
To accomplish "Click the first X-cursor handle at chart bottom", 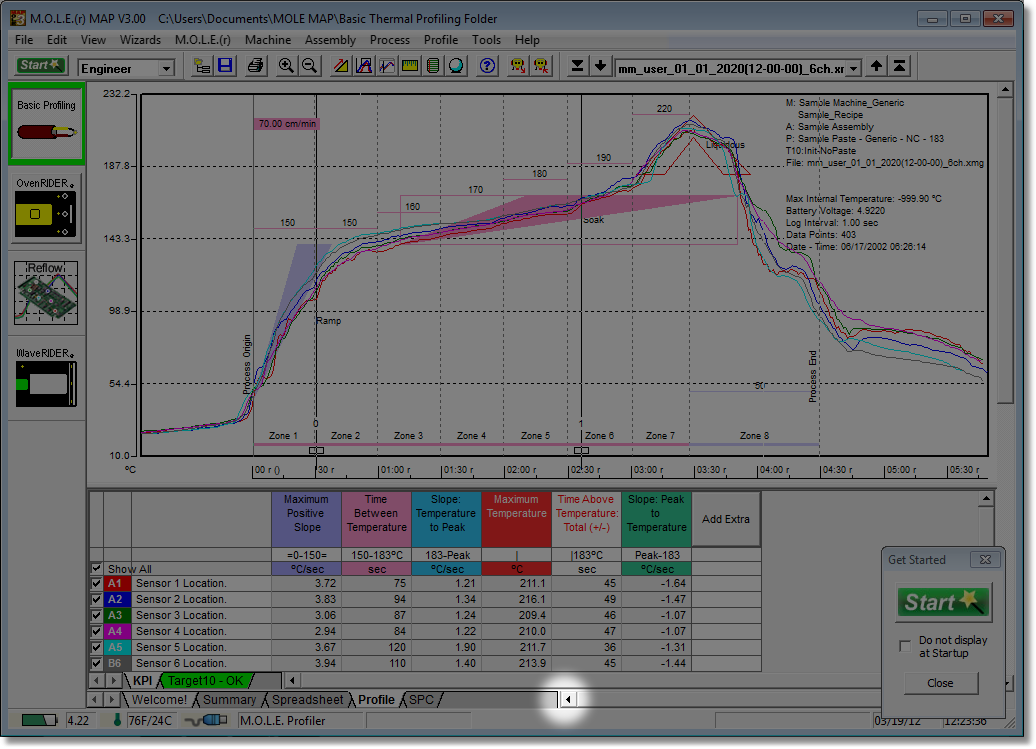I will pos(316,450).
